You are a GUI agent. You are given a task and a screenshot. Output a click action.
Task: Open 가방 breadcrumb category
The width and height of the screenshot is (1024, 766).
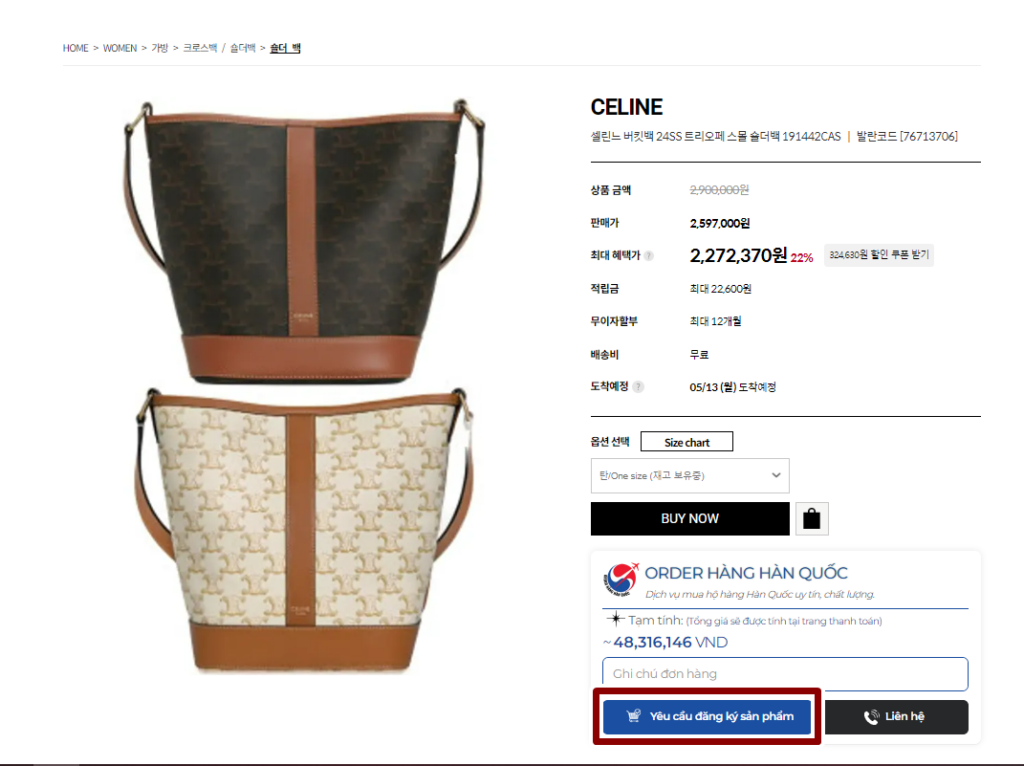pyautogui.click(x=160, y=48)
